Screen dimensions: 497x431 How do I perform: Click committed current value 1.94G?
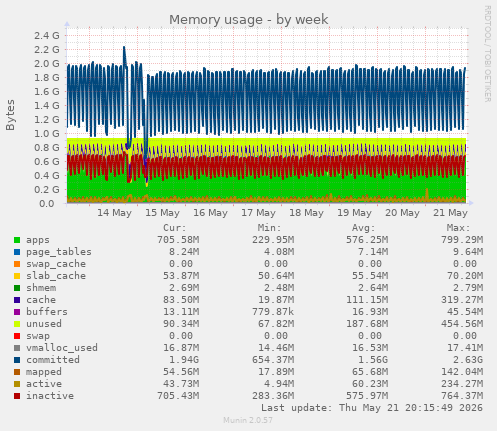coord(181,360)
